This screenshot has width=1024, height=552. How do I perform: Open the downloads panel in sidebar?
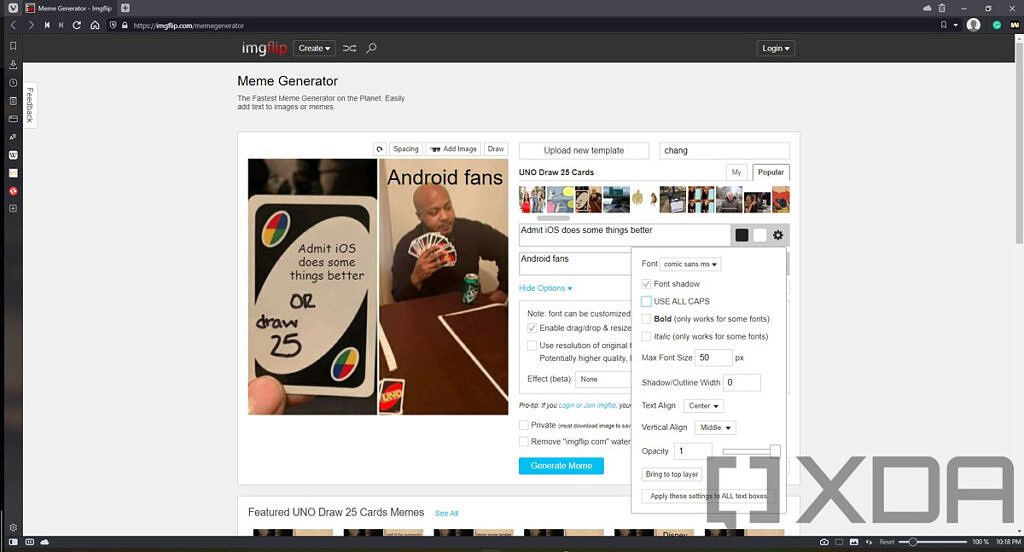tap(13, 64)
